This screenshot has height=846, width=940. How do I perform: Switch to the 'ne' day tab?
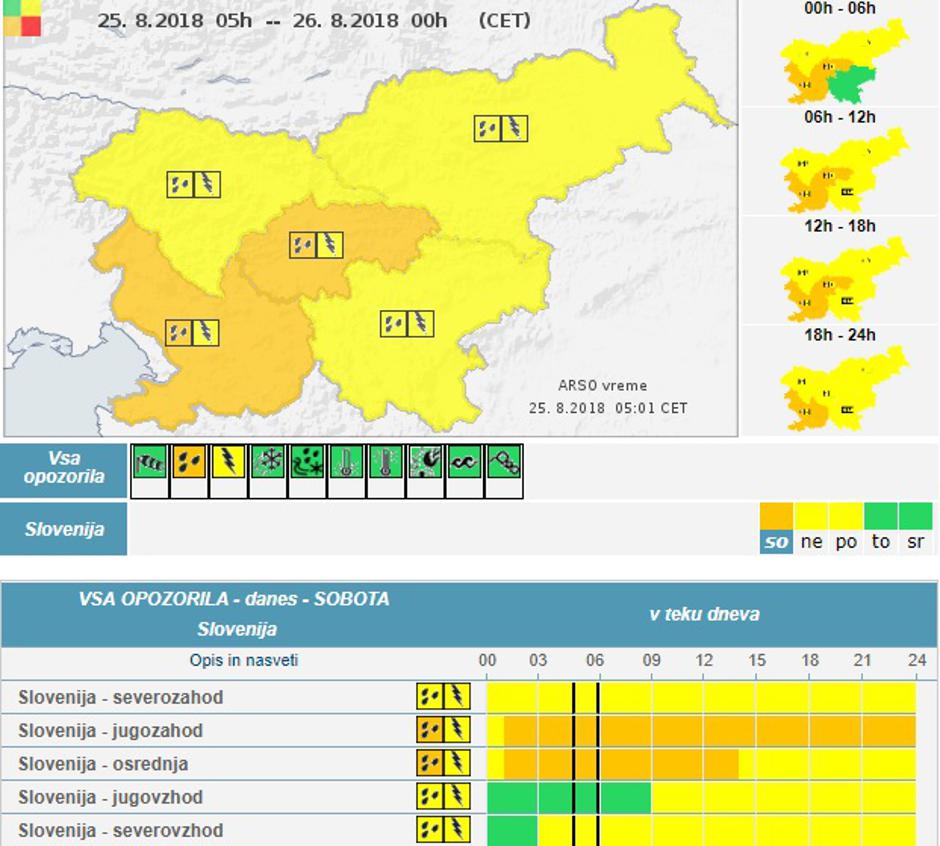click(811, 541)
